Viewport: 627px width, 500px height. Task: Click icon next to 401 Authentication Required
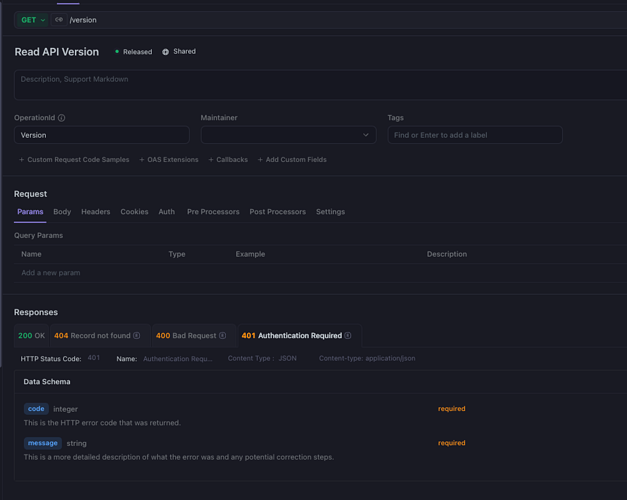click(x=348, y=336)
